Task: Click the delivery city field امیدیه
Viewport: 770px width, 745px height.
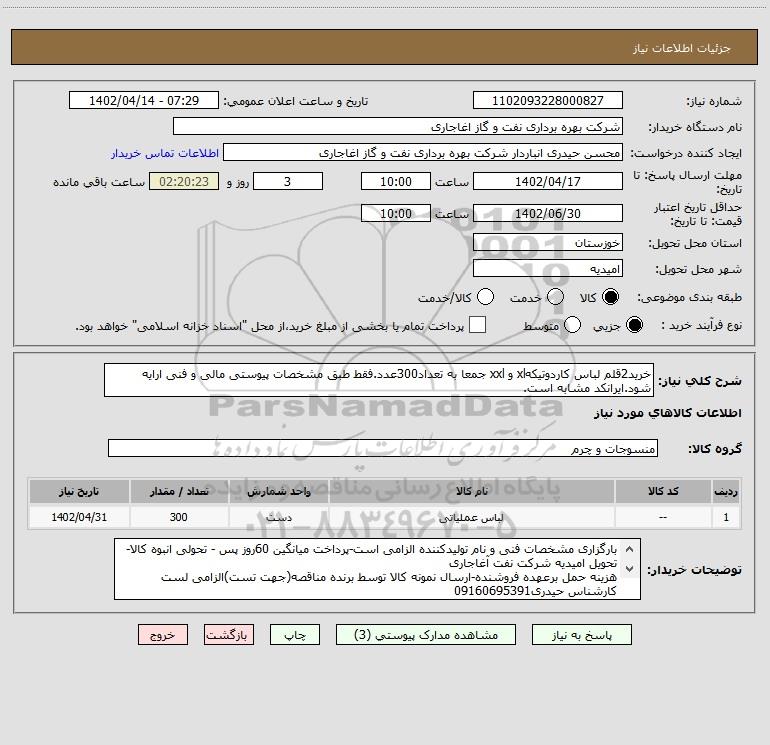Action: click(548, 269)
